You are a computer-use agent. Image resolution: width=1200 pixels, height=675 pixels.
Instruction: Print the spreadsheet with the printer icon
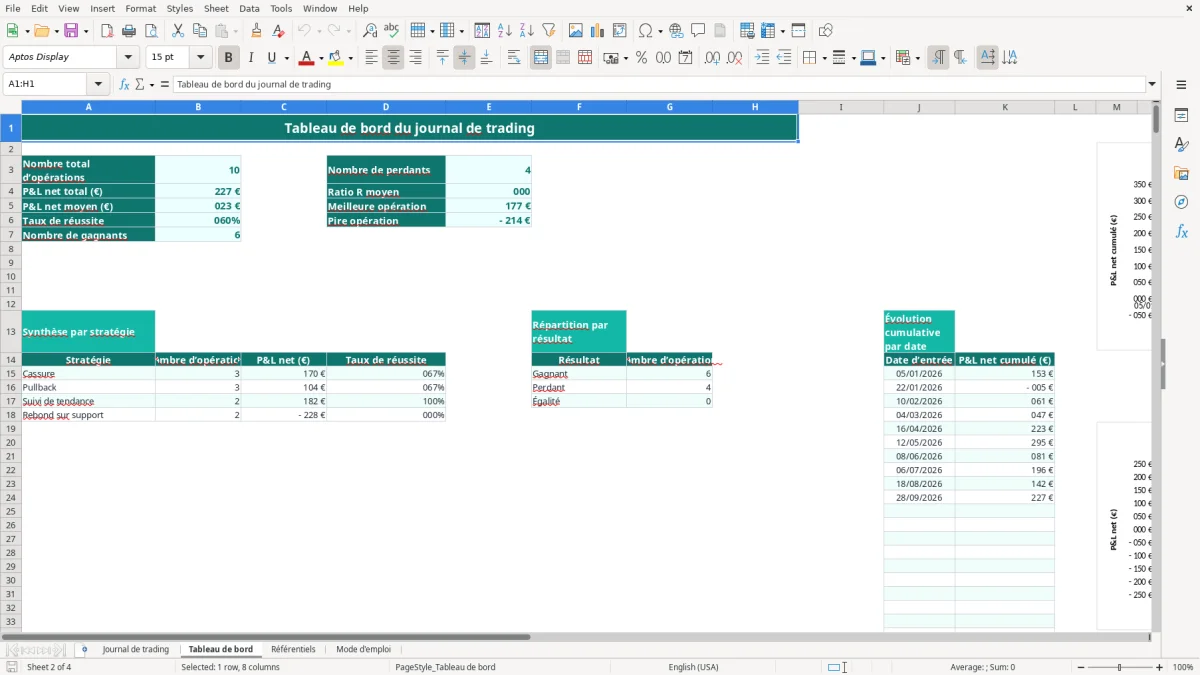coord(129,31)
